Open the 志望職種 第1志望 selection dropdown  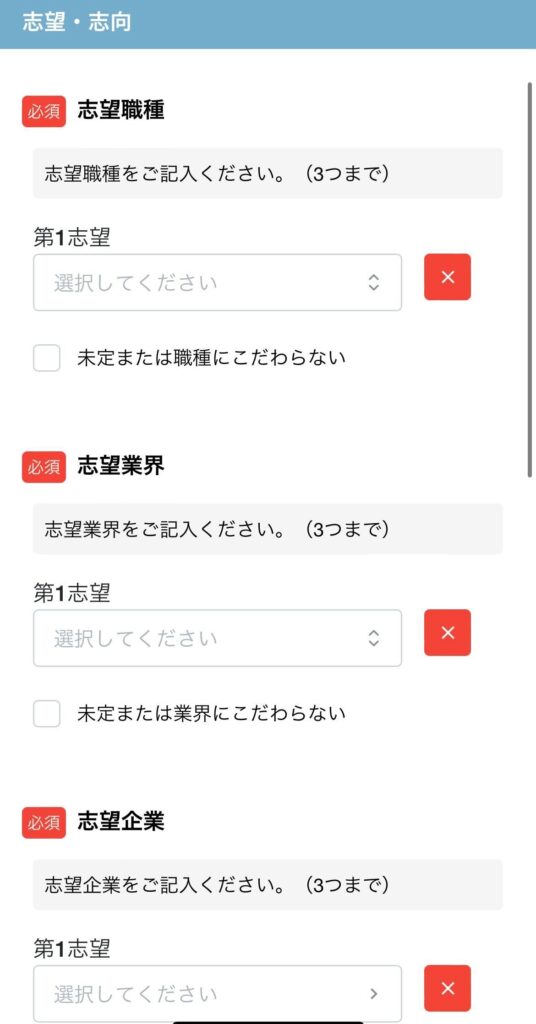click(217, 282)
